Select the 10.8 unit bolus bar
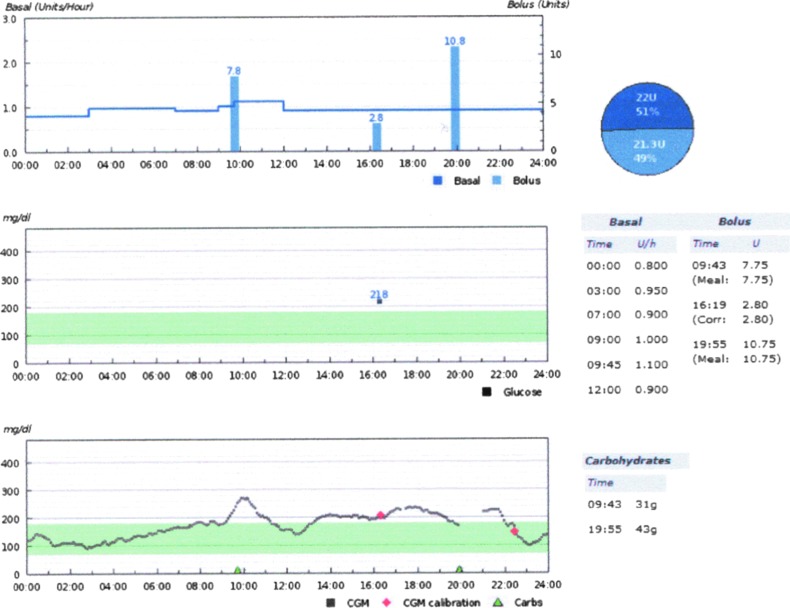790x608 pixels. coord(454,99)
